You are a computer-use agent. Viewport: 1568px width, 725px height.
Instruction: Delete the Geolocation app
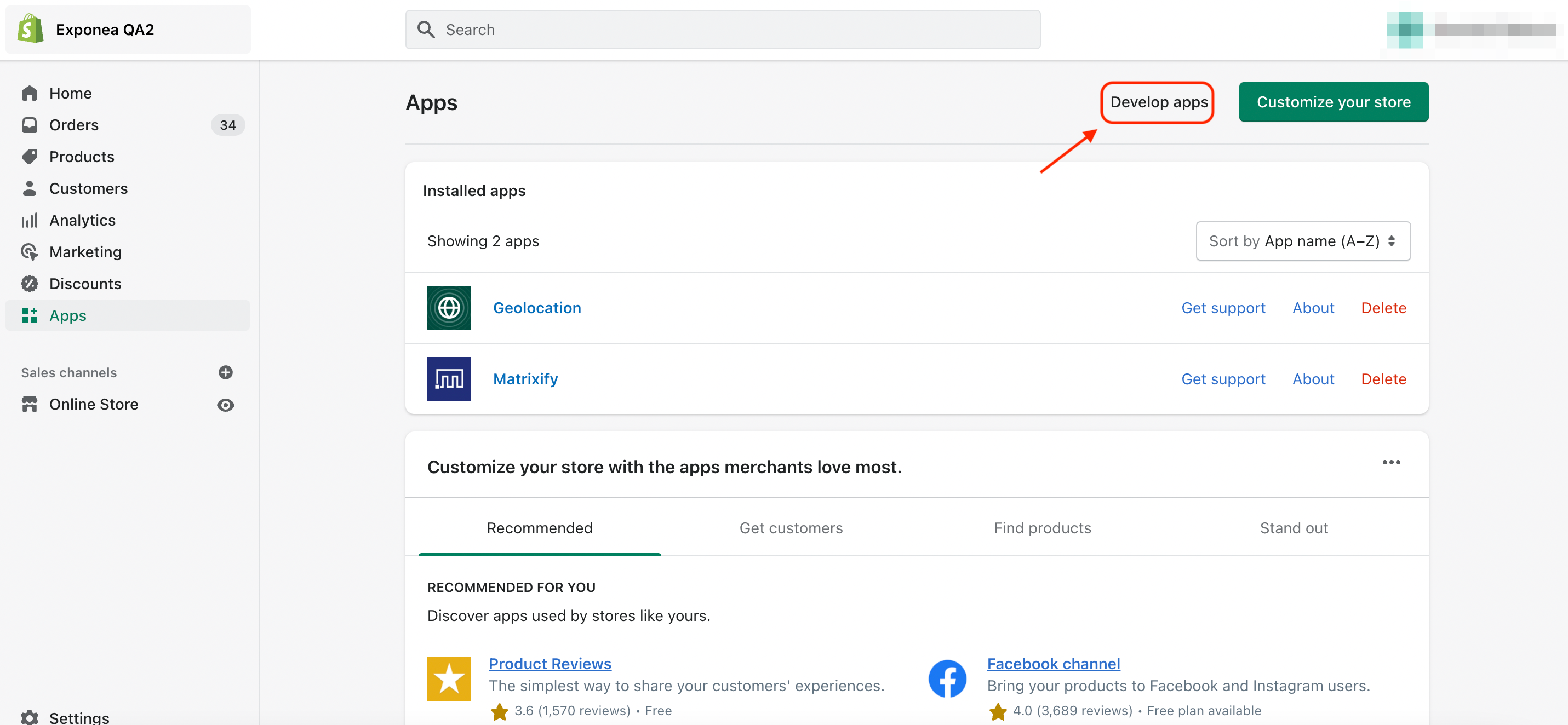tap(1383, 307)
